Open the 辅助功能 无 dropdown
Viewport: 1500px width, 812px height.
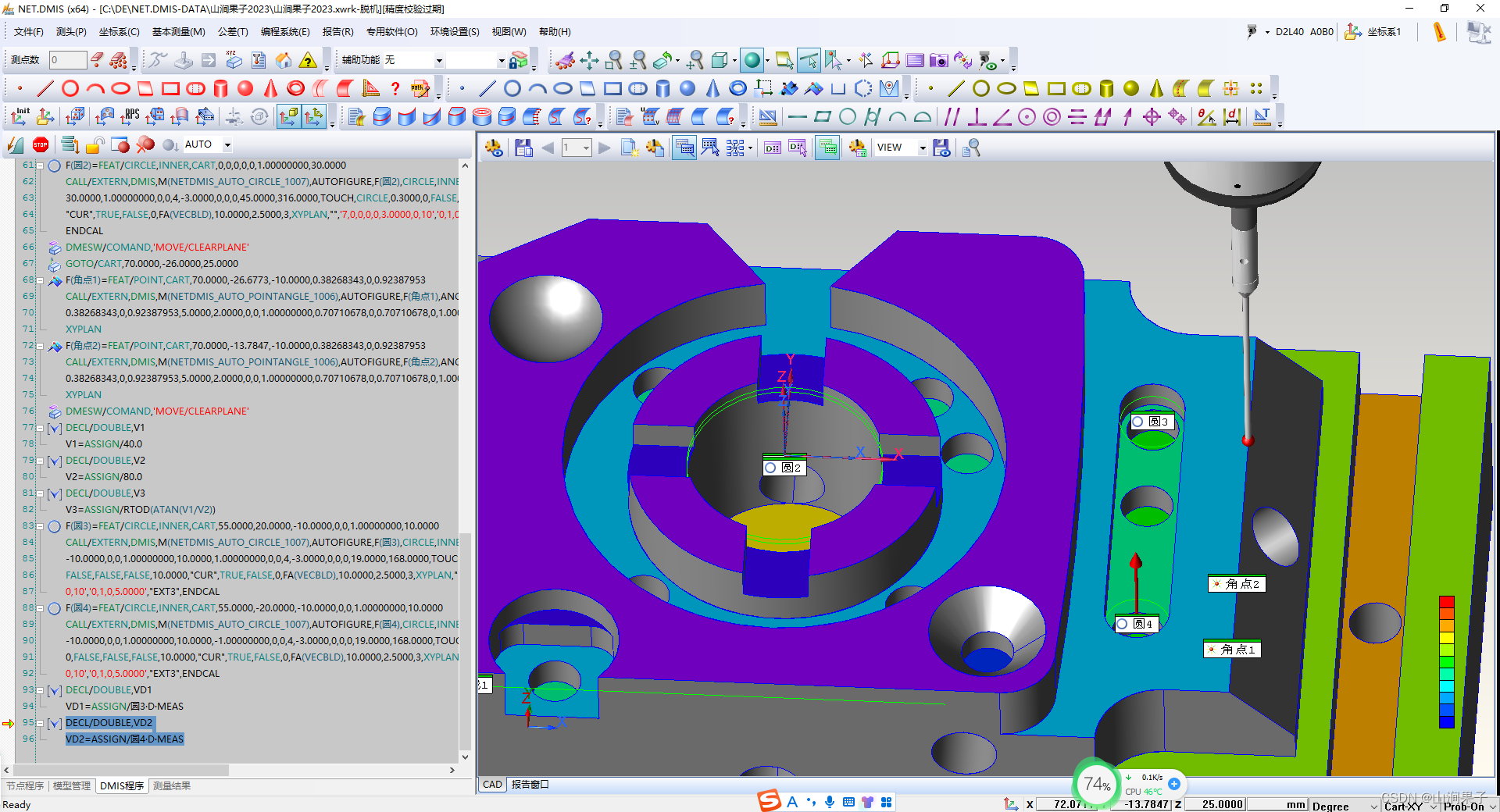pyautogui.click(x=439, y=60)
